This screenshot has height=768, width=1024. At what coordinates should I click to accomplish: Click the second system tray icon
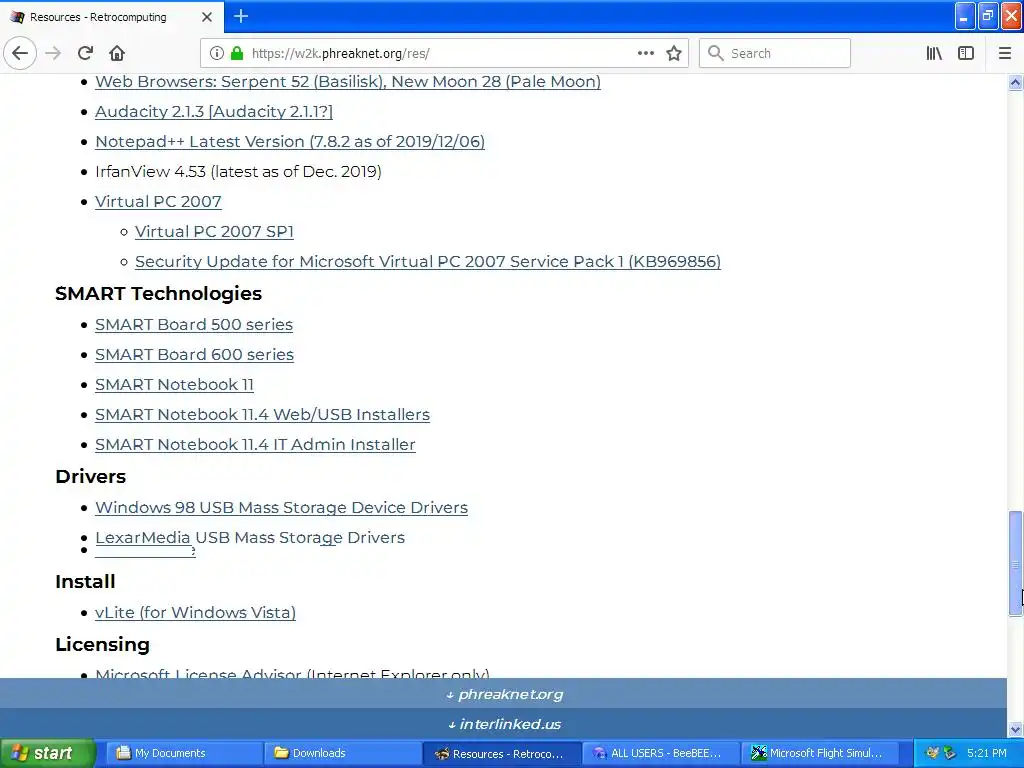coord(950,753)
